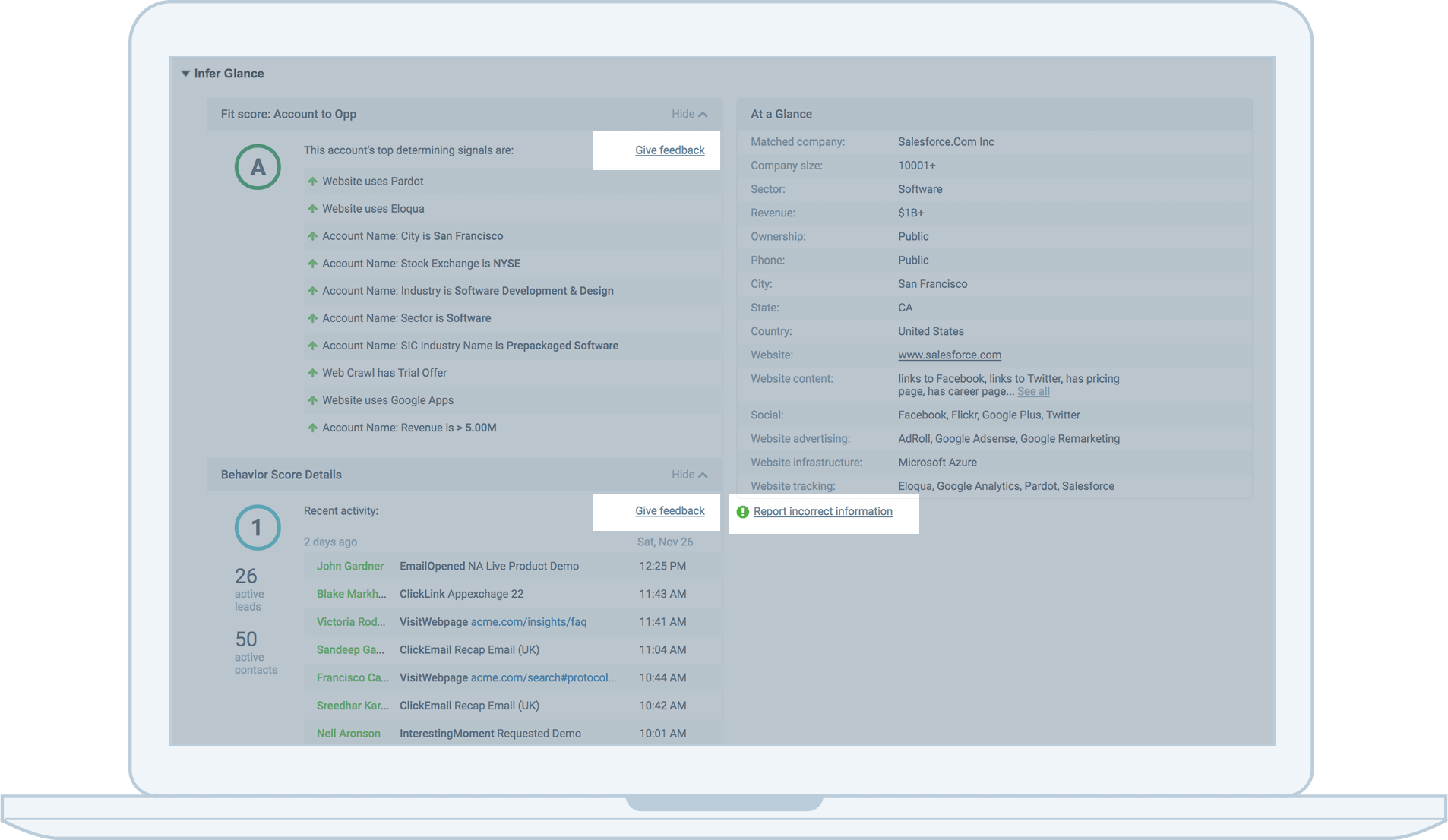The width and height of the screenshot is (1448, 840).
Task: Click up arrow beside Stock Exchange is NYSE
Action: tap(312, 264)
